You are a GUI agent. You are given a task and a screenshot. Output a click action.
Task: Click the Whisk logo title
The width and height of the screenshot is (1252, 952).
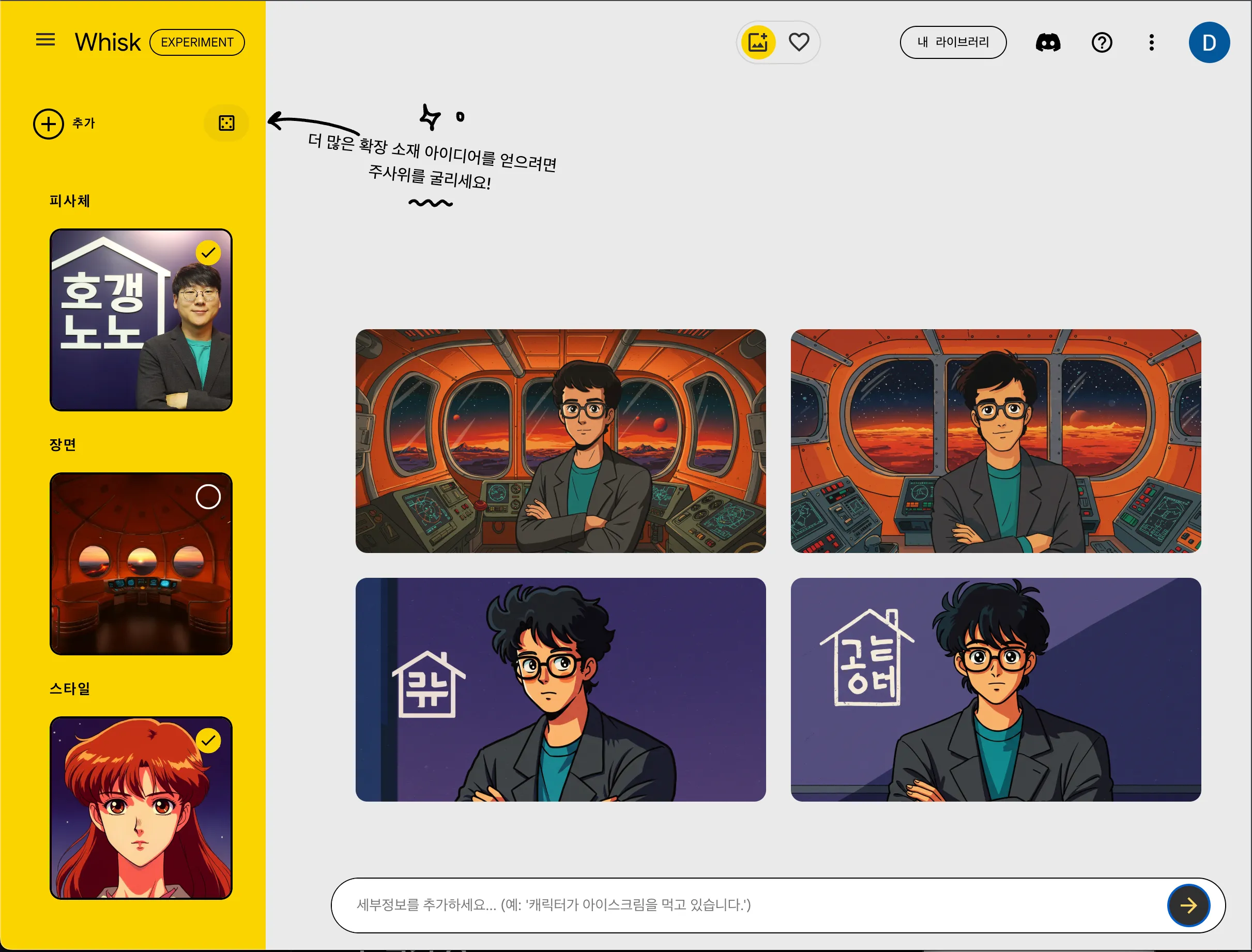point(107,42)
